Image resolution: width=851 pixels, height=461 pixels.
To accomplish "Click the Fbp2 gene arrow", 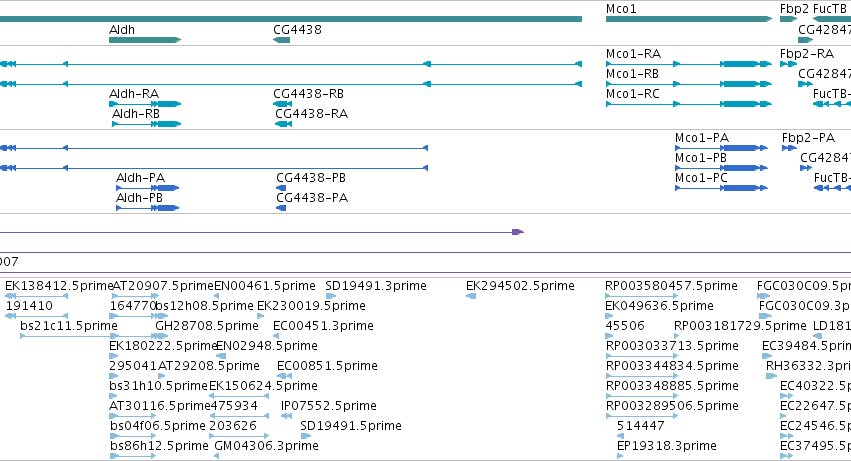I will pos(788,19).
